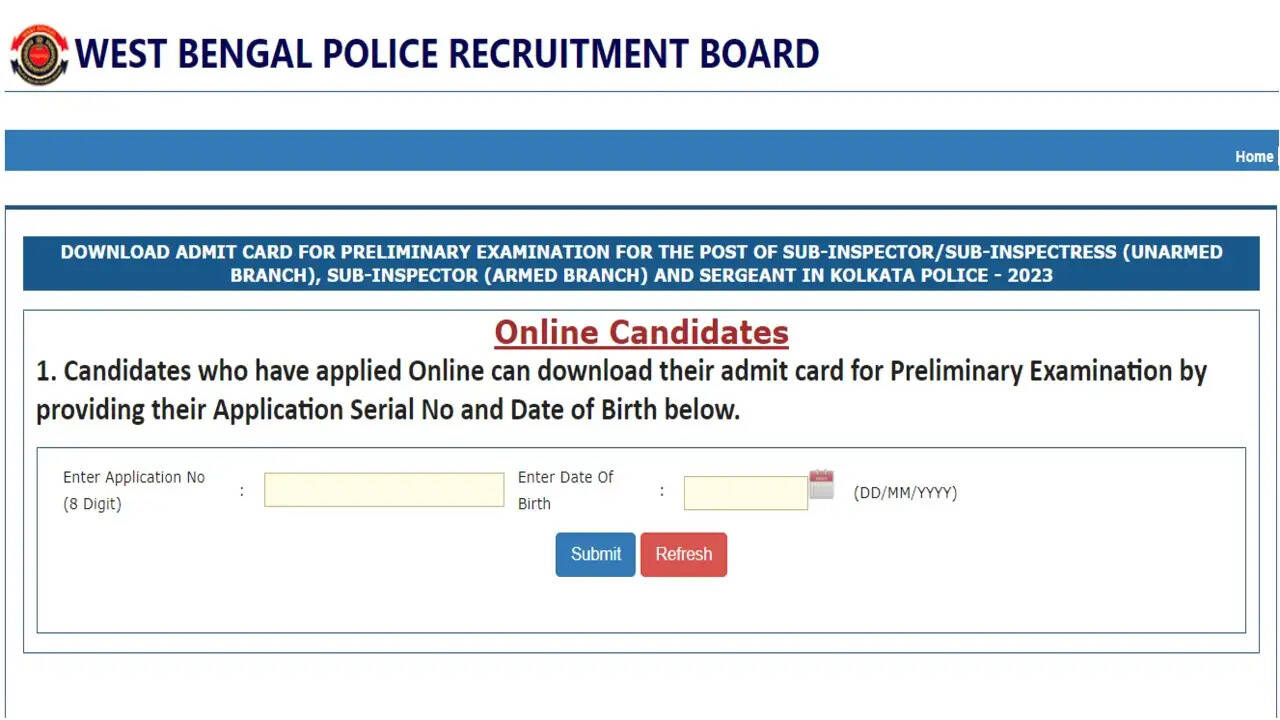Click the West Bengal Police emblem logo
The width and height of the screenshot is (1280, 720).
(x=39, y=54)
